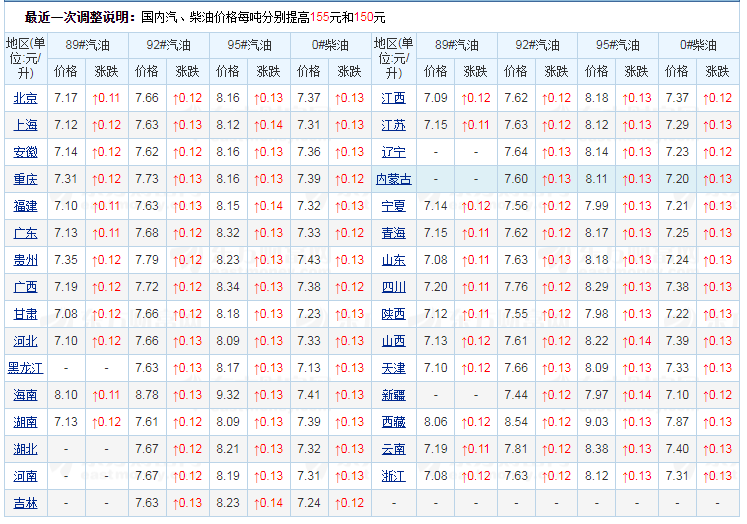
Task: Open the 河北 region link
Action: [x=25, y=341]
